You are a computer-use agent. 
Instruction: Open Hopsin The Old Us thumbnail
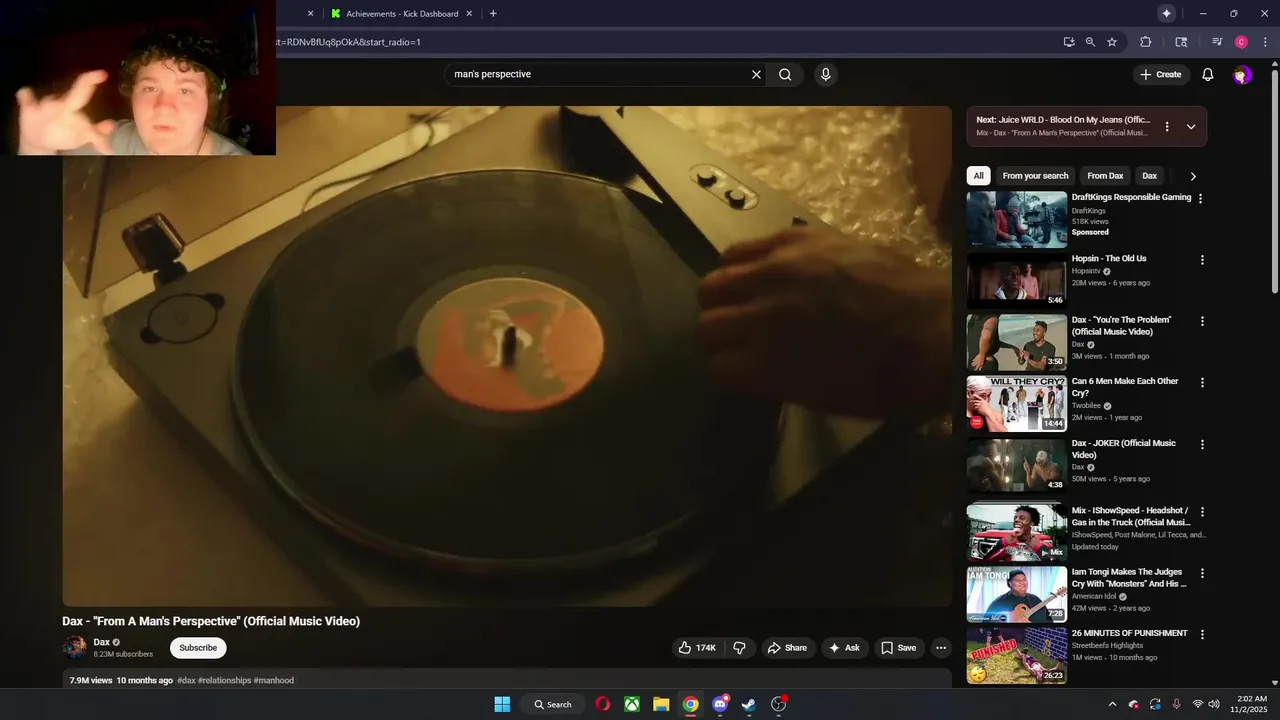[x=1016, y=280]
